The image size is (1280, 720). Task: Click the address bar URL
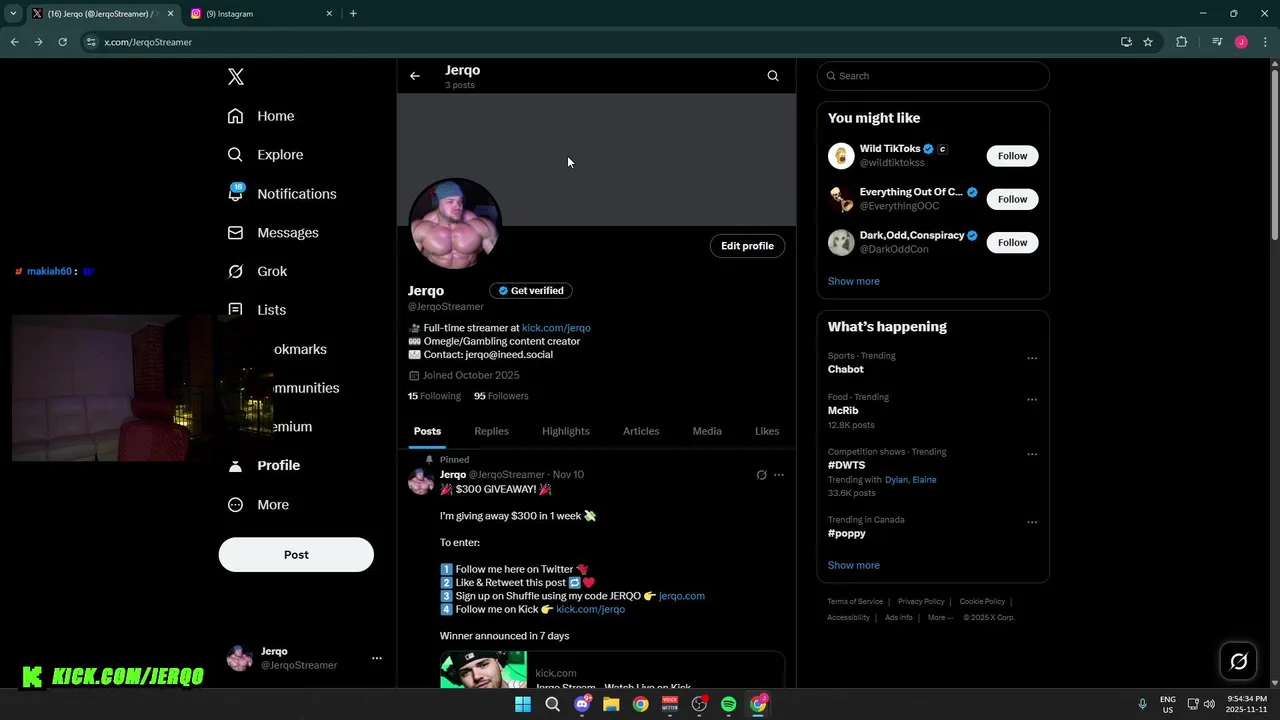(x=148, y=42)
